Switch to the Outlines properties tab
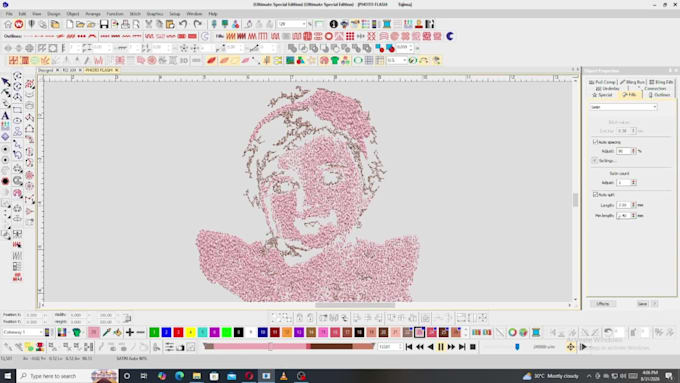Screen dimensions: 680x383 (659, 95)
